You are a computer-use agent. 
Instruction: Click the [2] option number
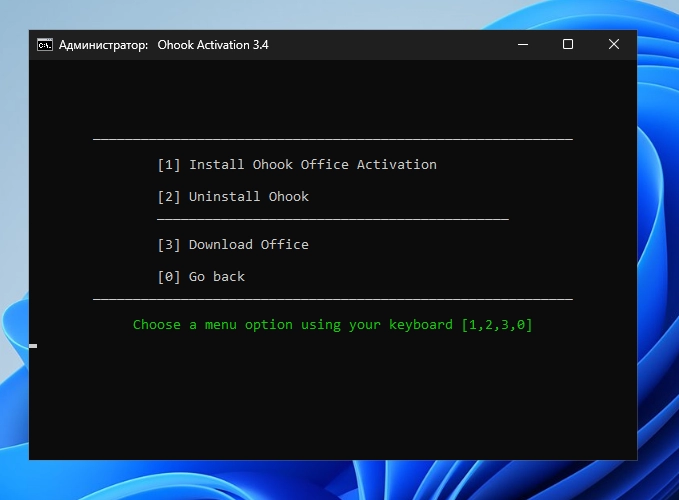pyautogui.click(x=169, y=196)
